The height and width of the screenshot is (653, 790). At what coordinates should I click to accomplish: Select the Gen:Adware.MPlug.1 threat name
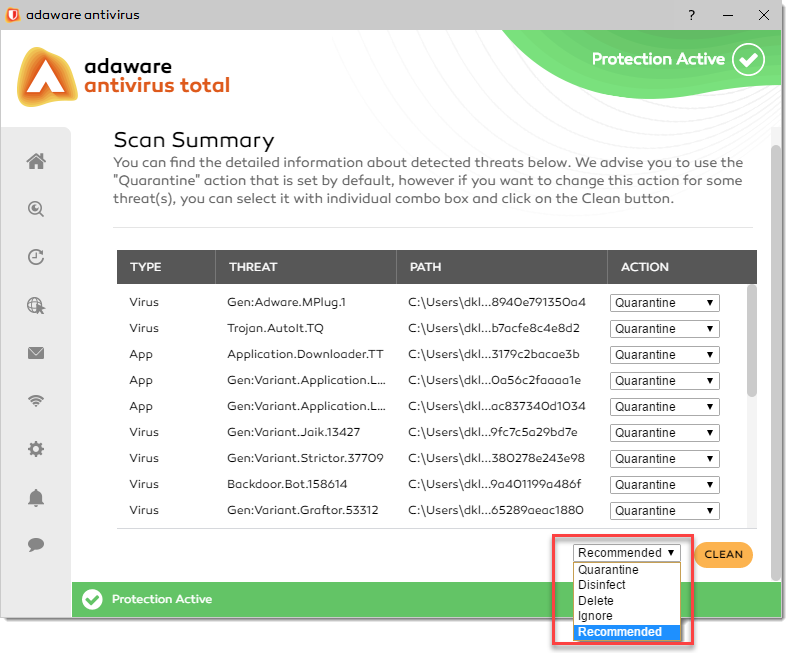click(x=286, y=302)
